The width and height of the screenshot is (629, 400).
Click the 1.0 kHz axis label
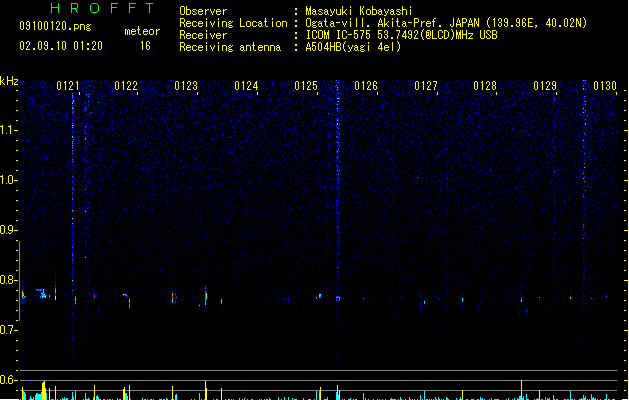pos(7,180)
